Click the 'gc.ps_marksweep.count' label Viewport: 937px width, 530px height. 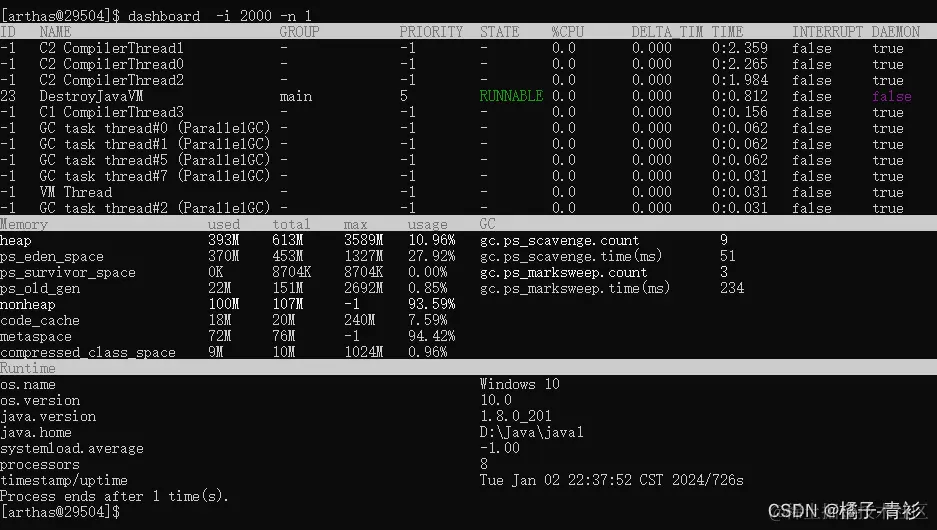click(564, 272)
